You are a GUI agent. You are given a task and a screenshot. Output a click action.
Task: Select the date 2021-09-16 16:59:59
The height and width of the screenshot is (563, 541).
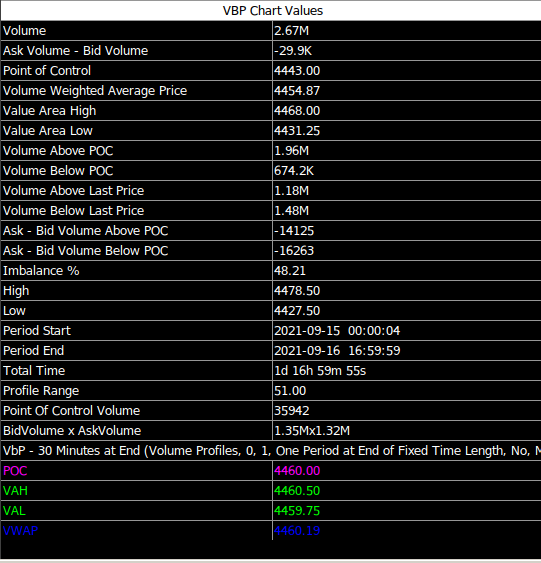[337, 351]
